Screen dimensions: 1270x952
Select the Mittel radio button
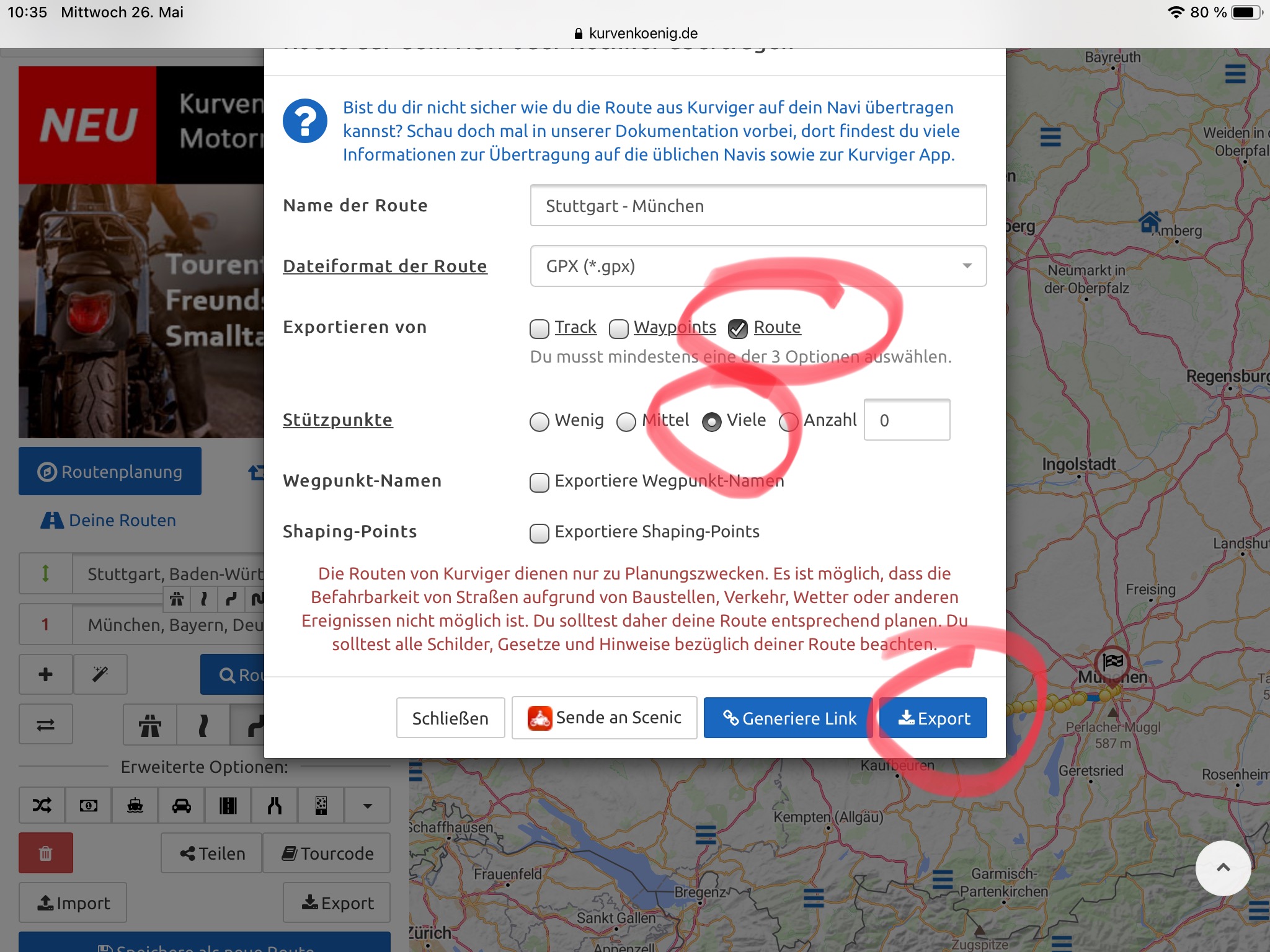coord(626,421)
